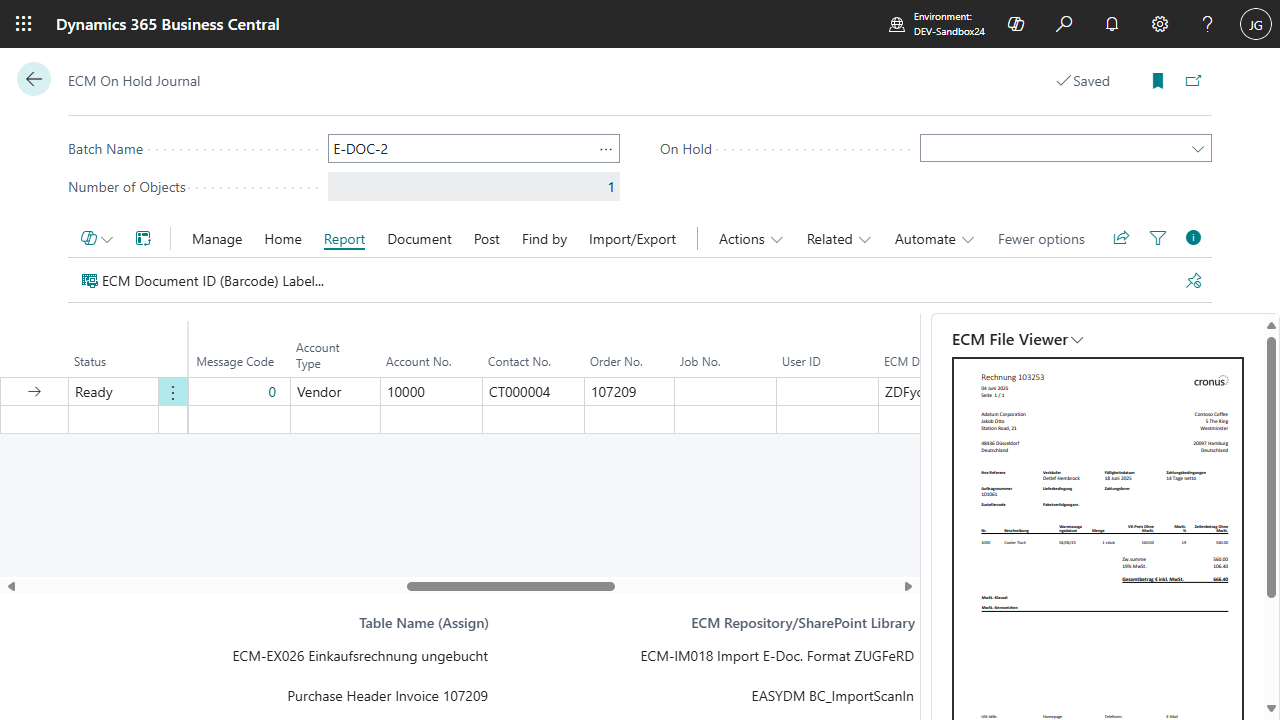
Task: Open the help question mark
Action: click(x=1208, y=24)
